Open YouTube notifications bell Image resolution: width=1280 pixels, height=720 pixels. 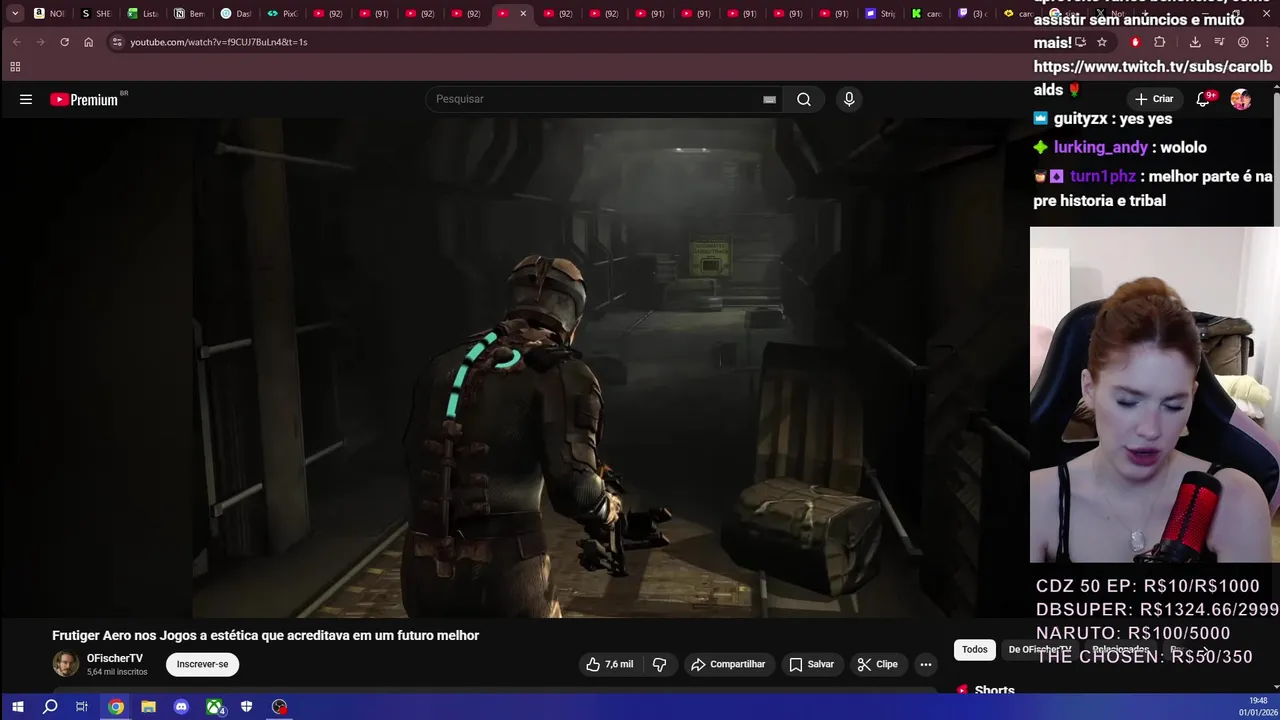coord(1203,99)
